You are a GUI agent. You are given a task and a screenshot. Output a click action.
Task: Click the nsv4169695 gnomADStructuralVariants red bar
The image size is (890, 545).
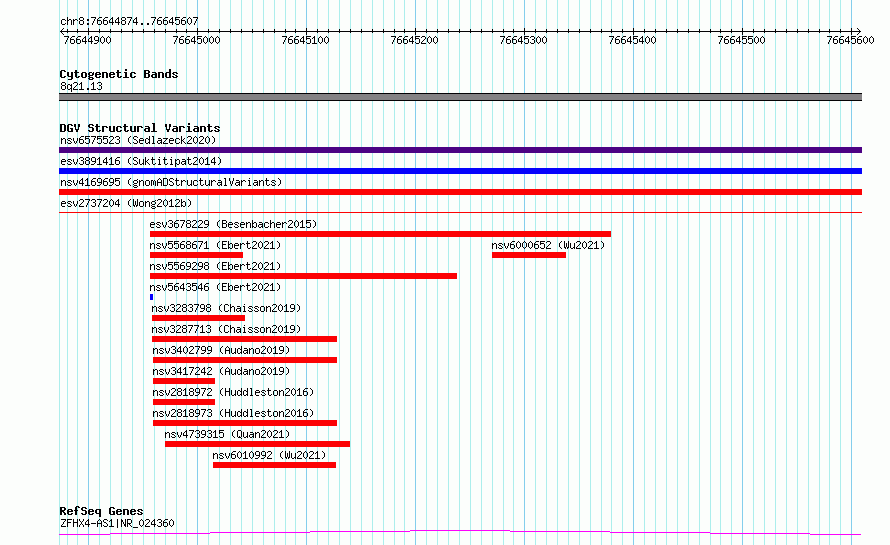pos(460,192)
